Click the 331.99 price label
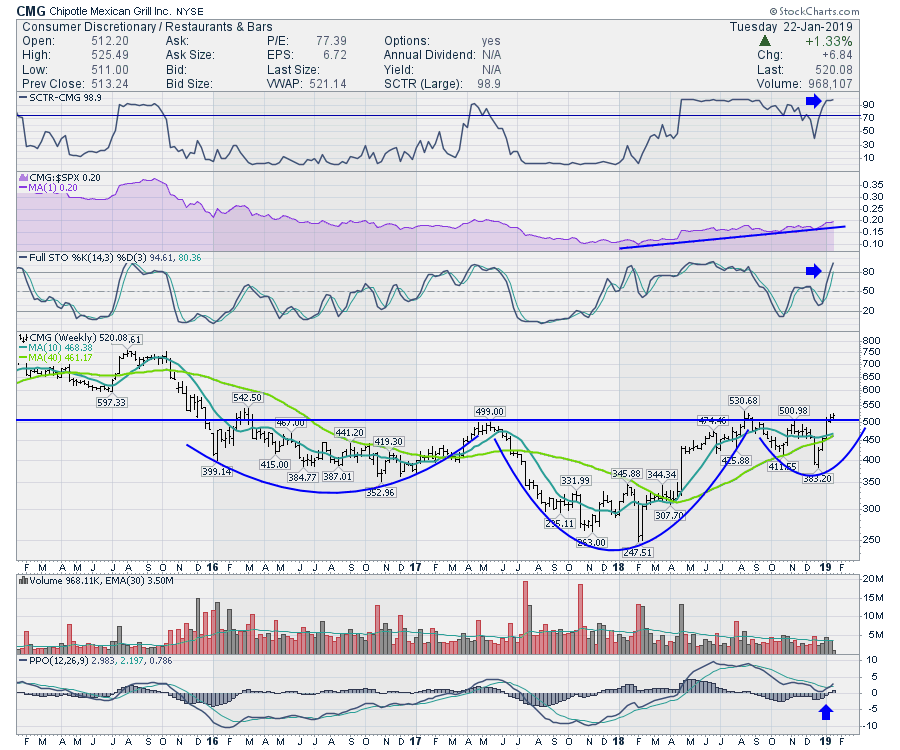The image size is (900, 750). [x=575, y=481]
